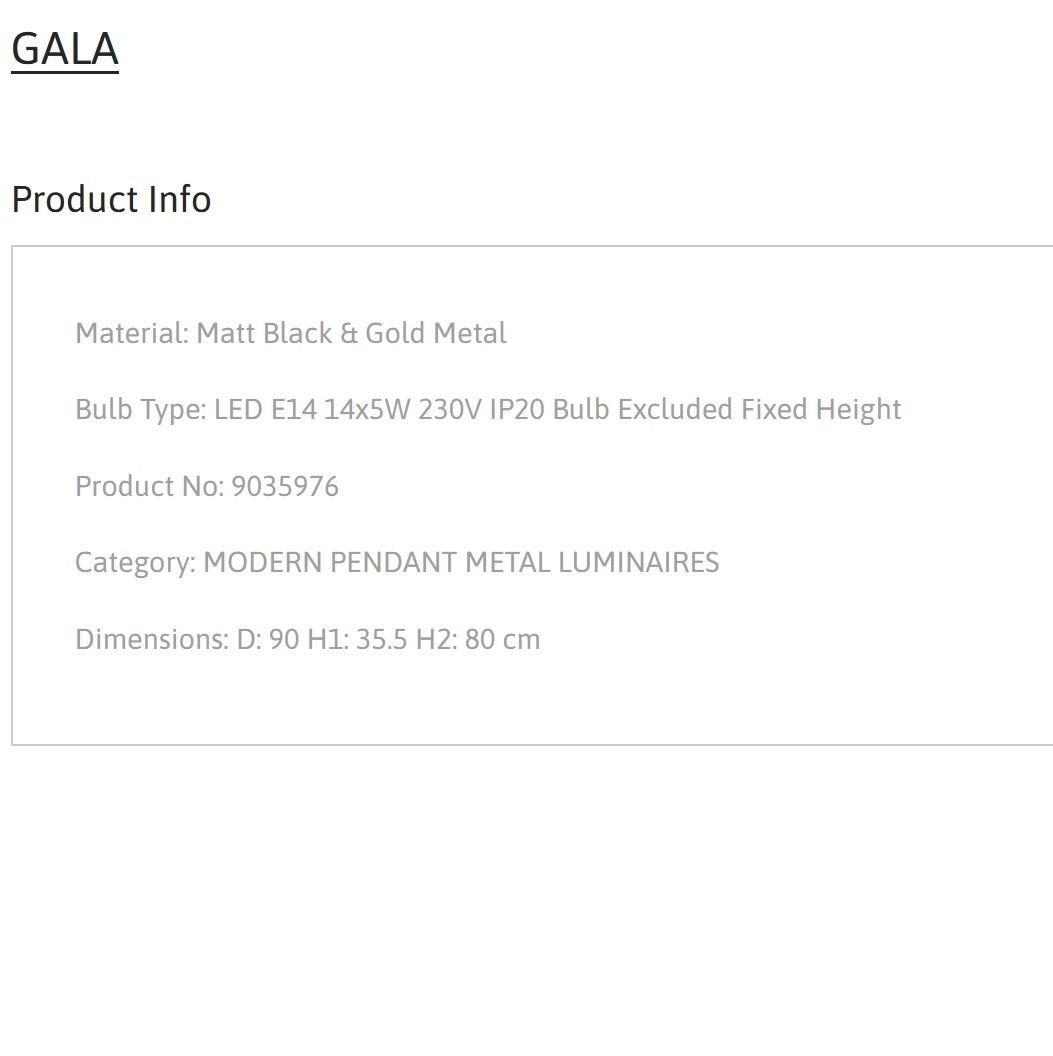
Task: Click the H1: 35.5 height value
Action: (x=358, y=639)
